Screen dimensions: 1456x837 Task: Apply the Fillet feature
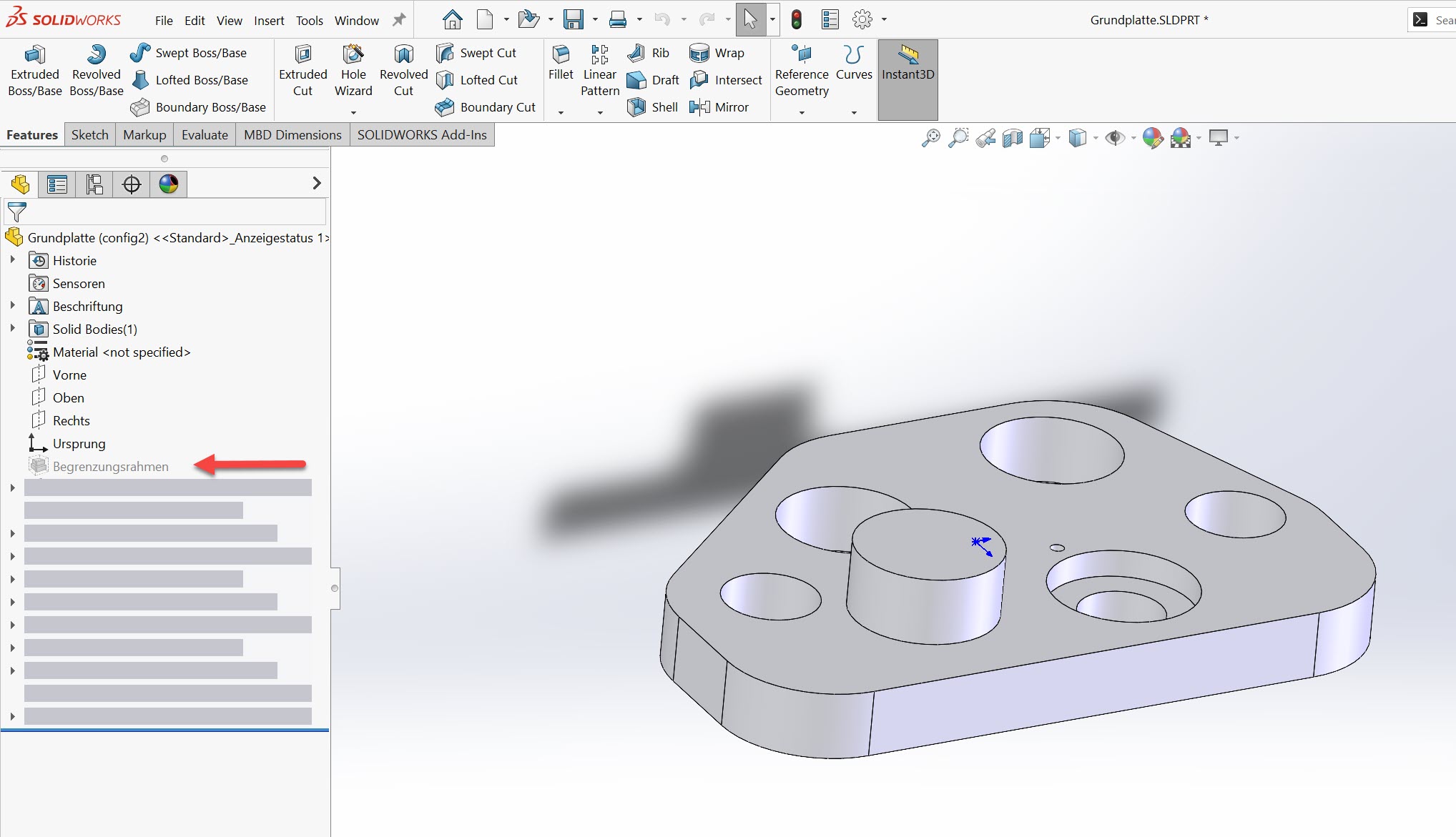pos(561,63)
